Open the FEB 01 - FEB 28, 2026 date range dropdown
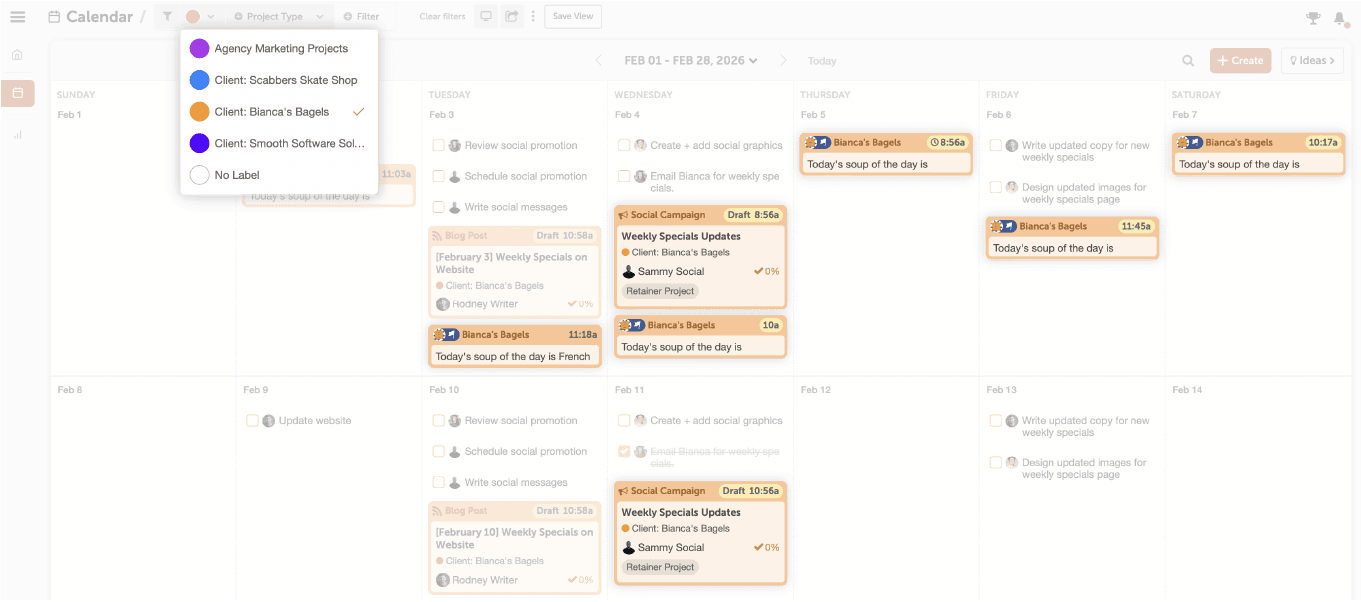 click(690, 61)
